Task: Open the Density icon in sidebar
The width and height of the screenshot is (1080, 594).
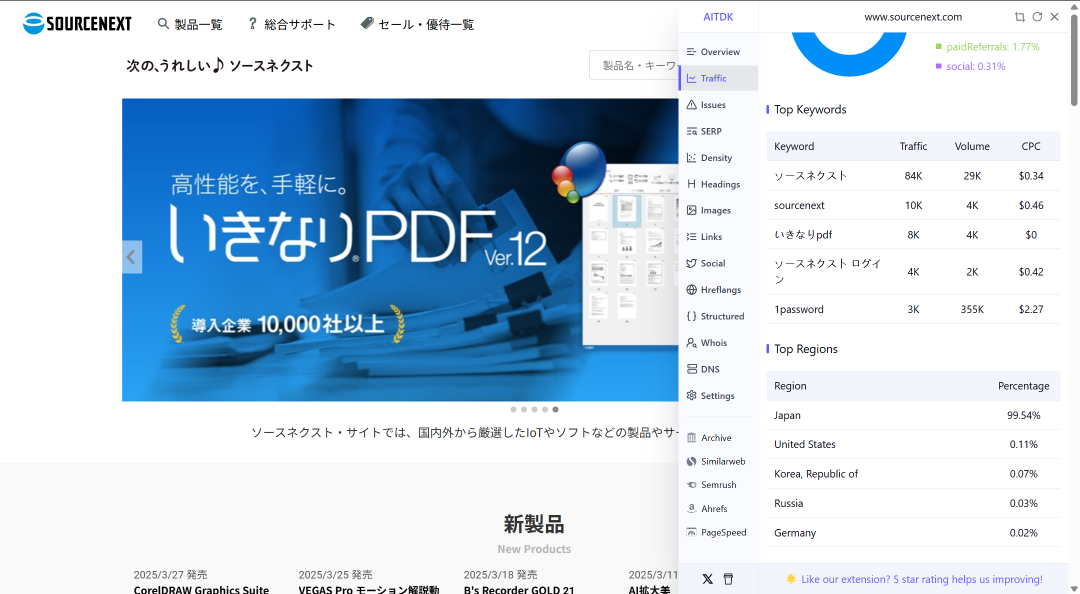Action: click(692, 158)
